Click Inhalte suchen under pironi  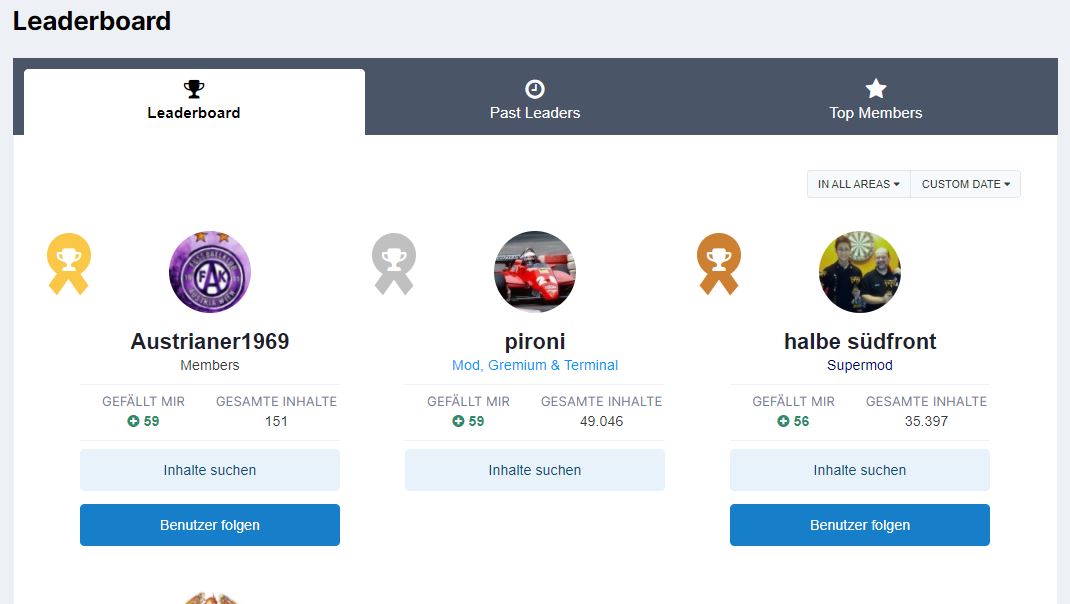(535, 470)
